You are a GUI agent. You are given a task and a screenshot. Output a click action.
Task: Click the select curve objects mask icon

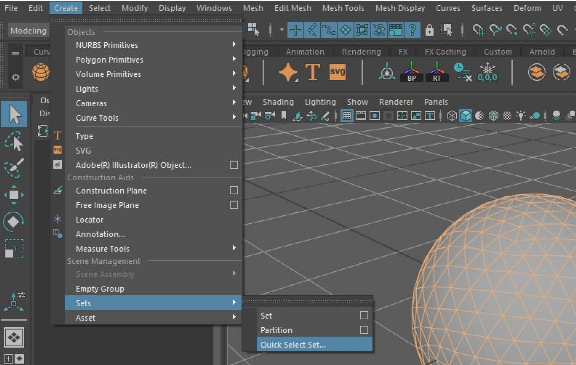pos(329,30)
